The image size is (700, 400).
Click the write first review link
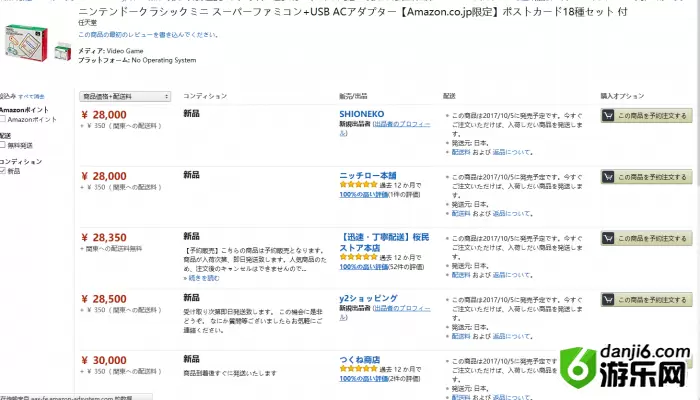[148, 34]
